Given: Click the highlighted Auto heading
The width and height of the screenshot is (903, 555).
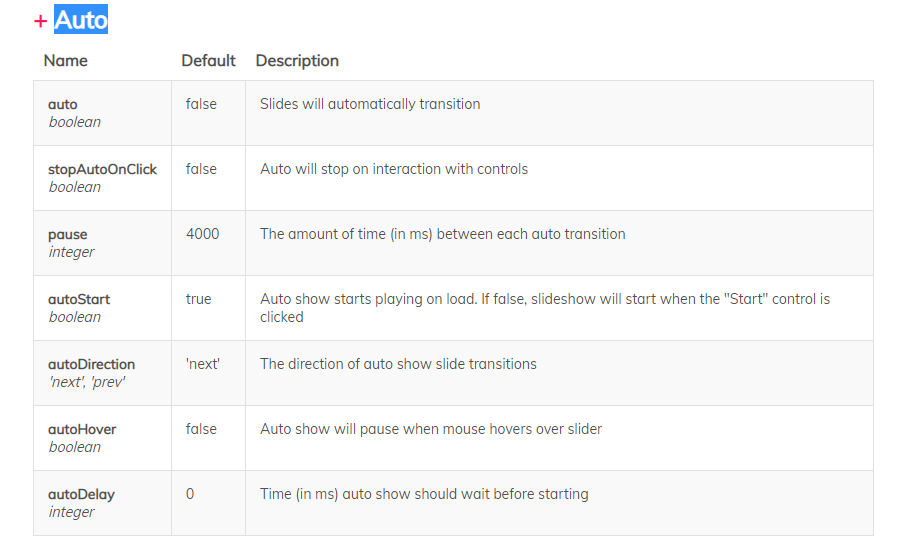Looking at the screenshot, I should (81, 20).
